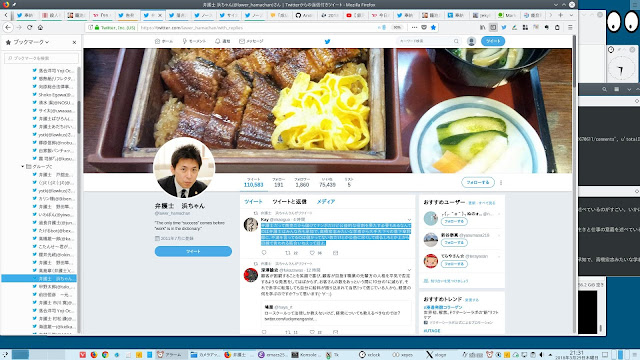Screen dimensions: 640x360
Task: Click the wide ツイート button under profile bio
Action: [193, 251]
